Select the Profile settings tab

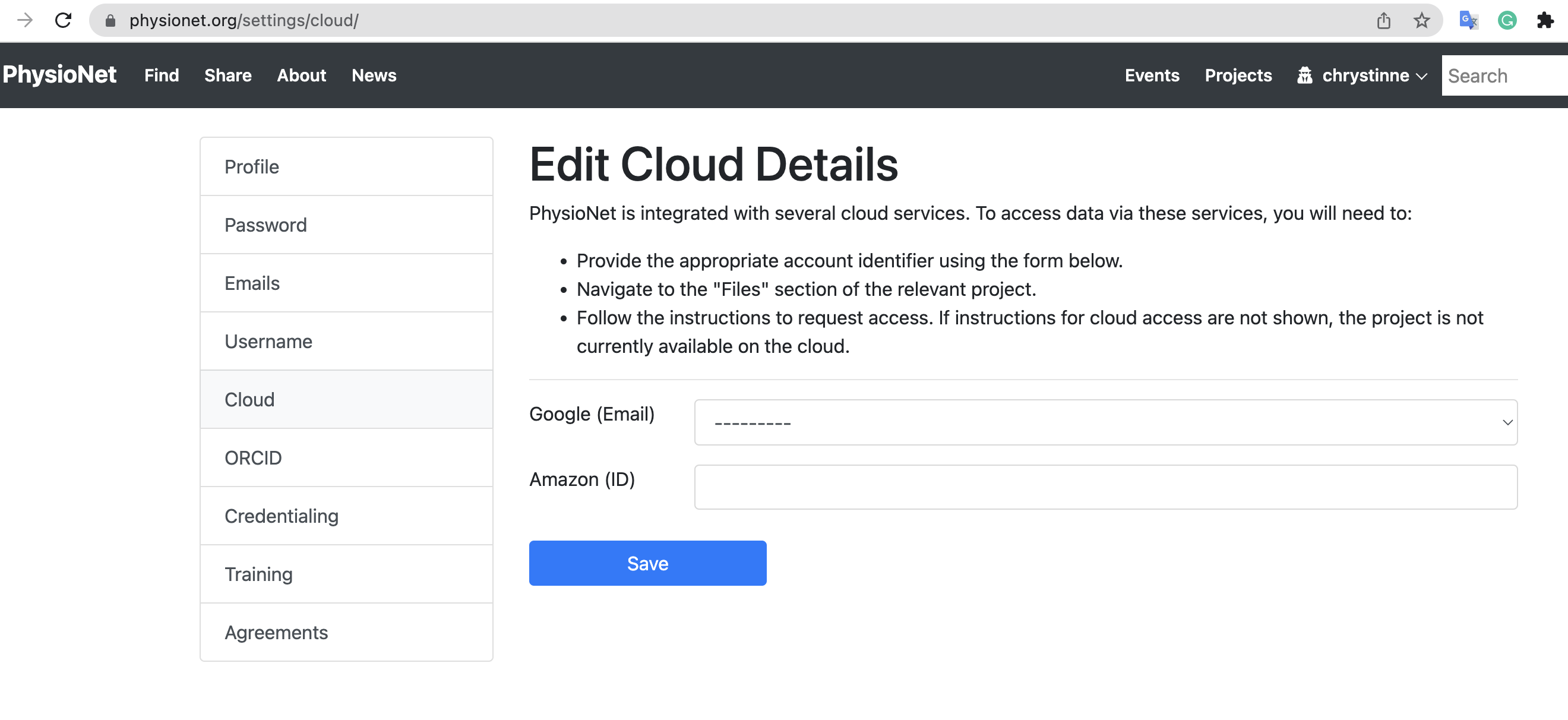click(x=346, y=166)
